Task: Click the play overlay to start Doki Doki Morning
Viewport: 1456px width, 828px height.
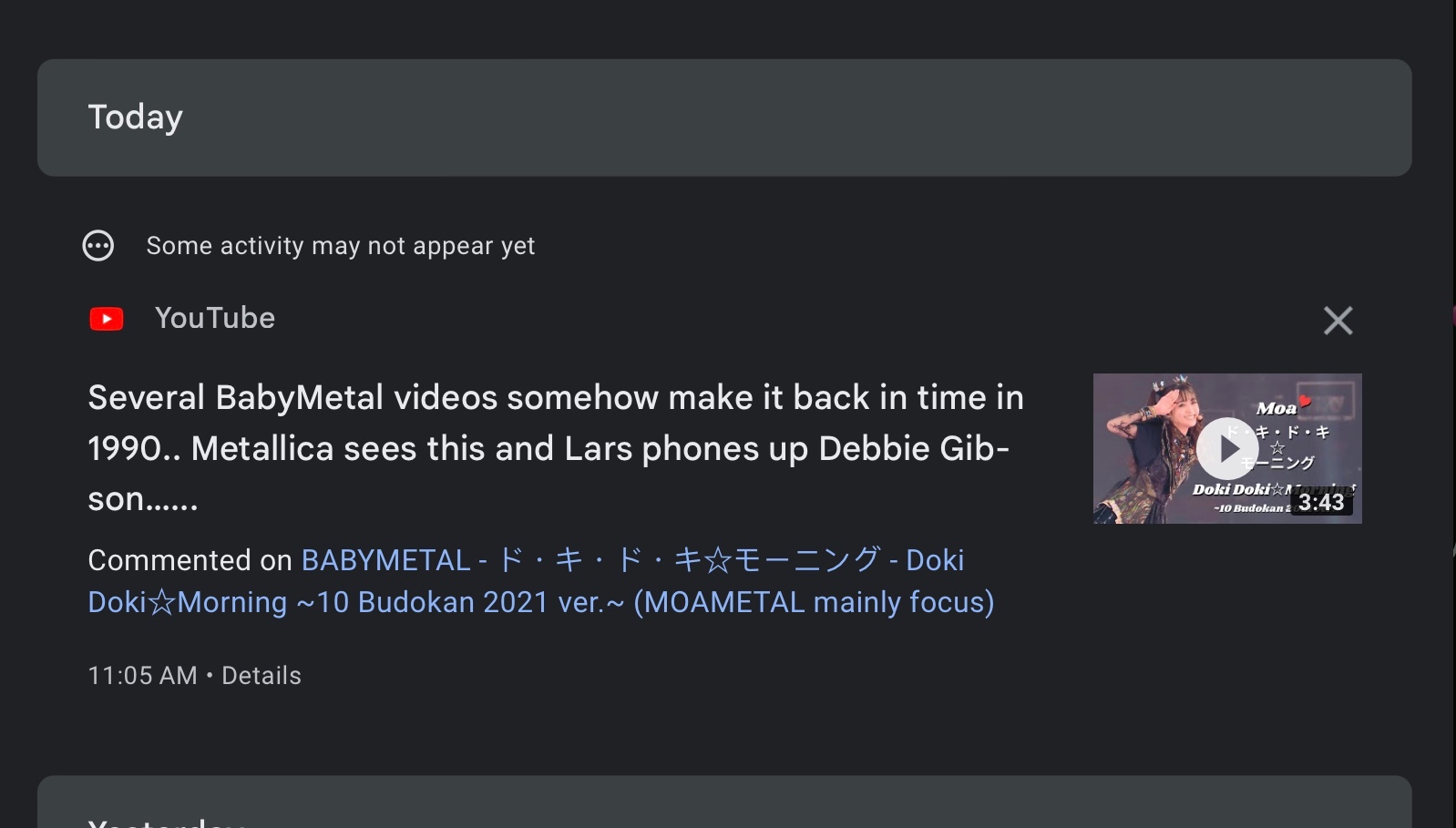Action: coord(1227,447)
